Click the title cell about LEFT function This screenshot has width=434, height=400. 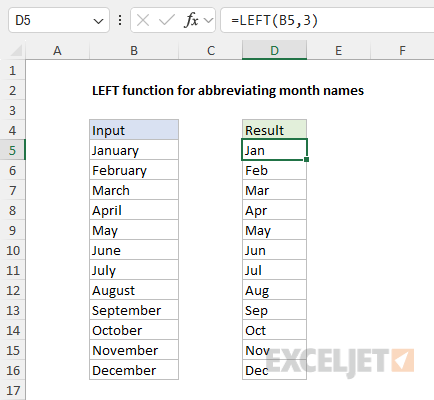coord(228,90)
